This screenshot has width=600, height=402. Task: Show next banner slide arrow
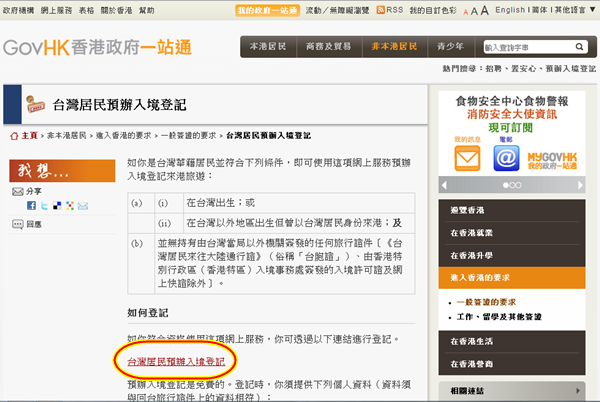[580, 185]
